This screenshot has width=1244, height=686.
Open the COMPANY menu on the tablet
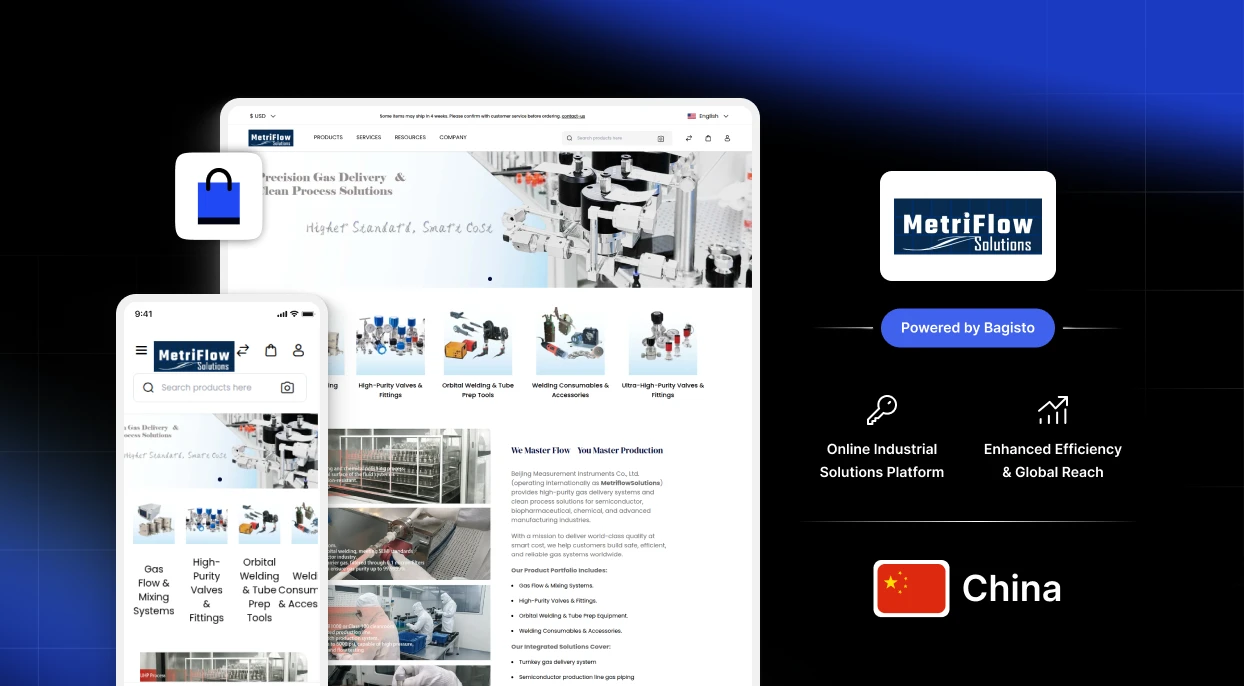(x=453, y=137)
